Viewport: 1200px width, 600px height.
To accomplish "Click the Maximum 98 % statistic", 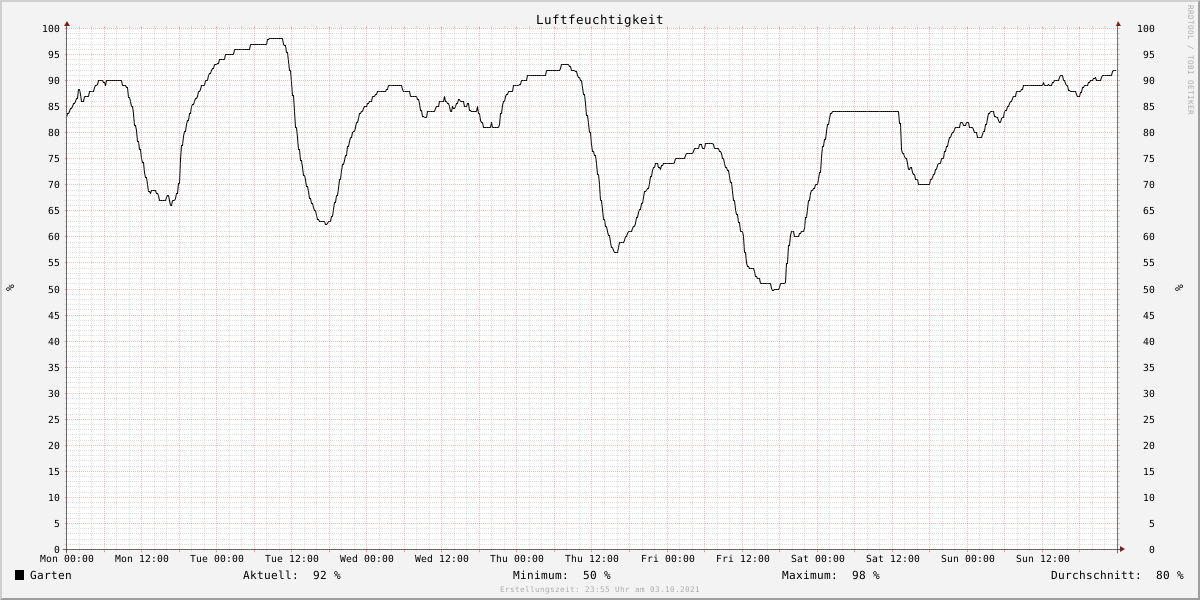I will click(831, 575).
